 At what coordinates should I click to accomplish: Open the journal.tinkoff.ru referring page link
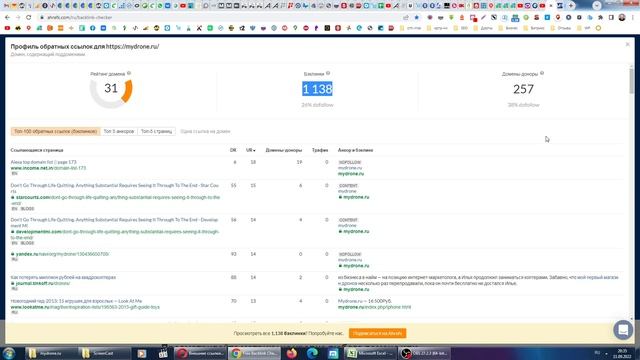point(42,283)
